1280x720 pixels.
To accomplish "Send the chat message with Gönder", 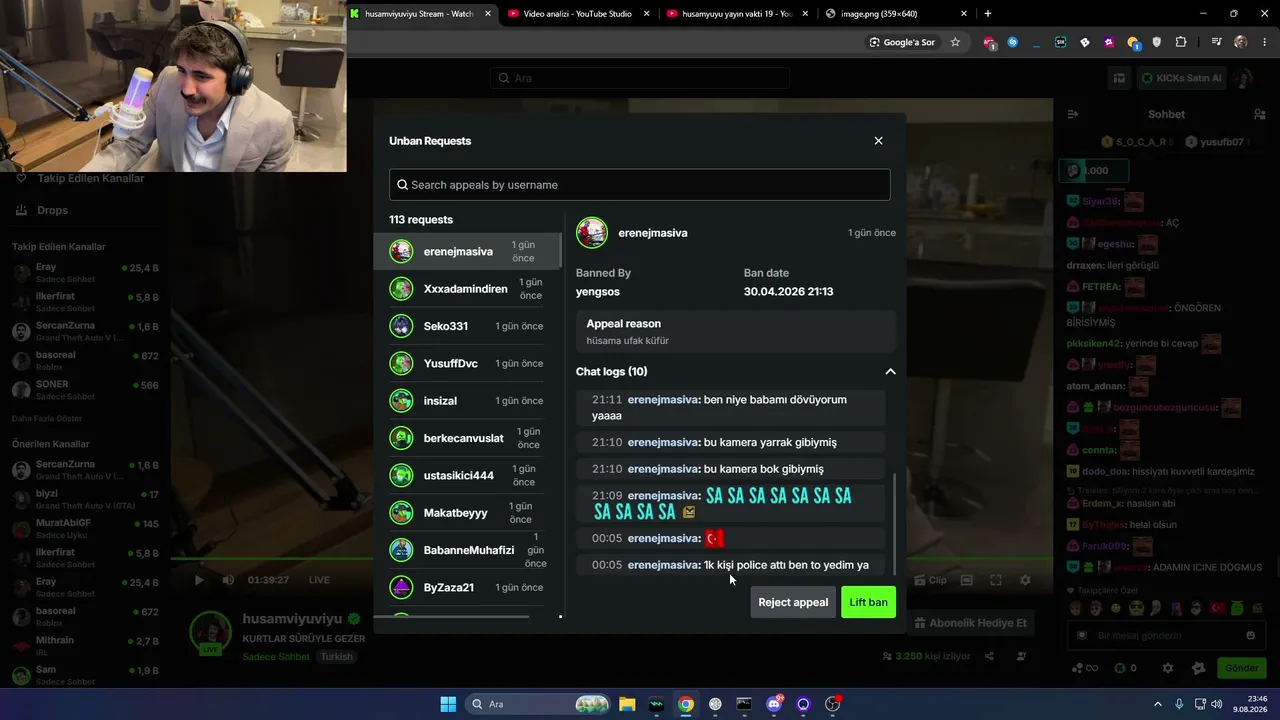I will pos(1242,668).
